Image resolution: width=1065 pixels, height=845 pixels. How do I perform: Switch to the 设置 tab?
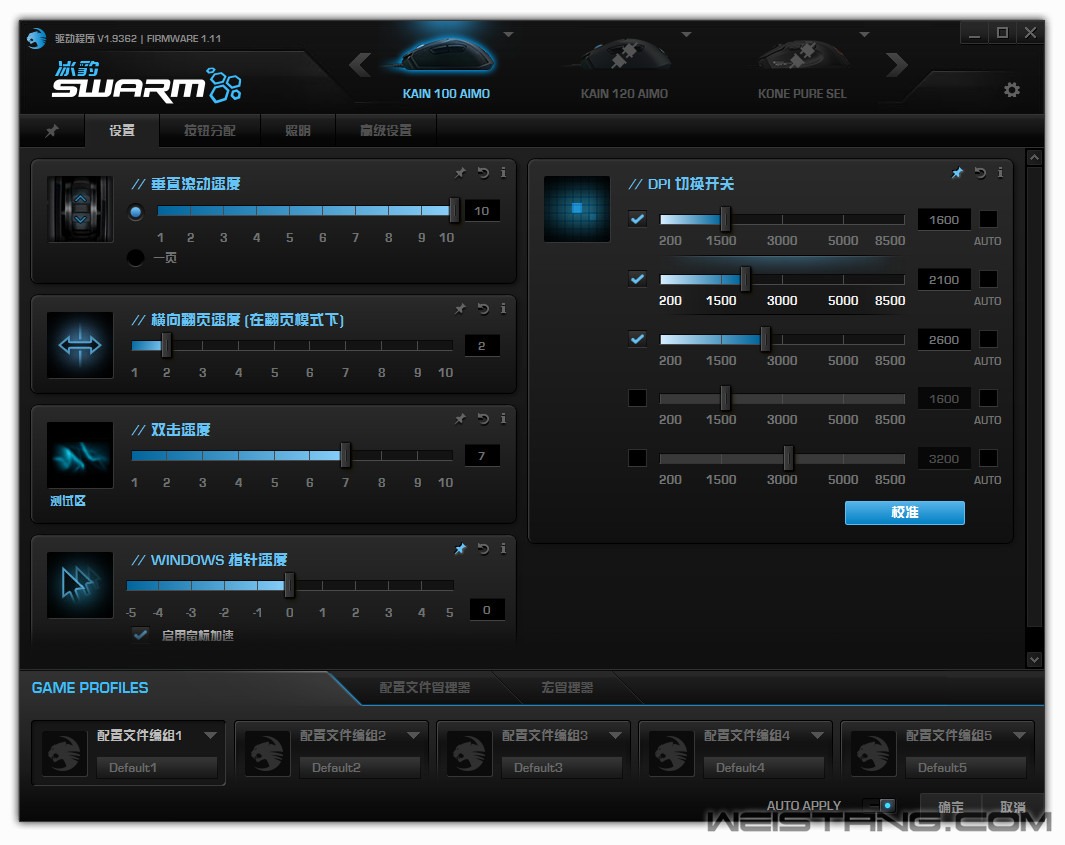click(122, 130)
